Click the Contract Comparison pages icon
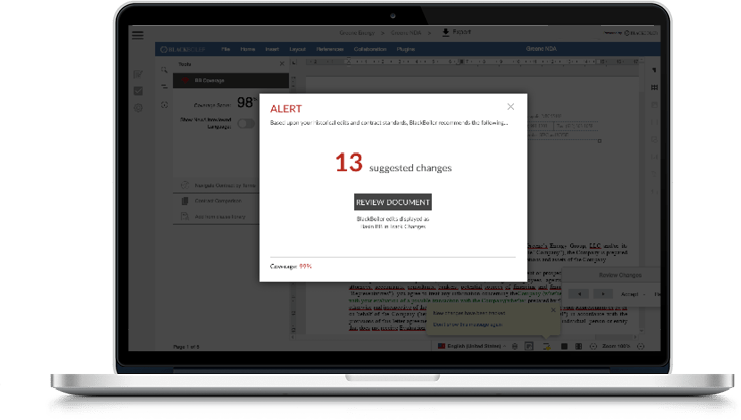741x420 pixels. (185, 201)
